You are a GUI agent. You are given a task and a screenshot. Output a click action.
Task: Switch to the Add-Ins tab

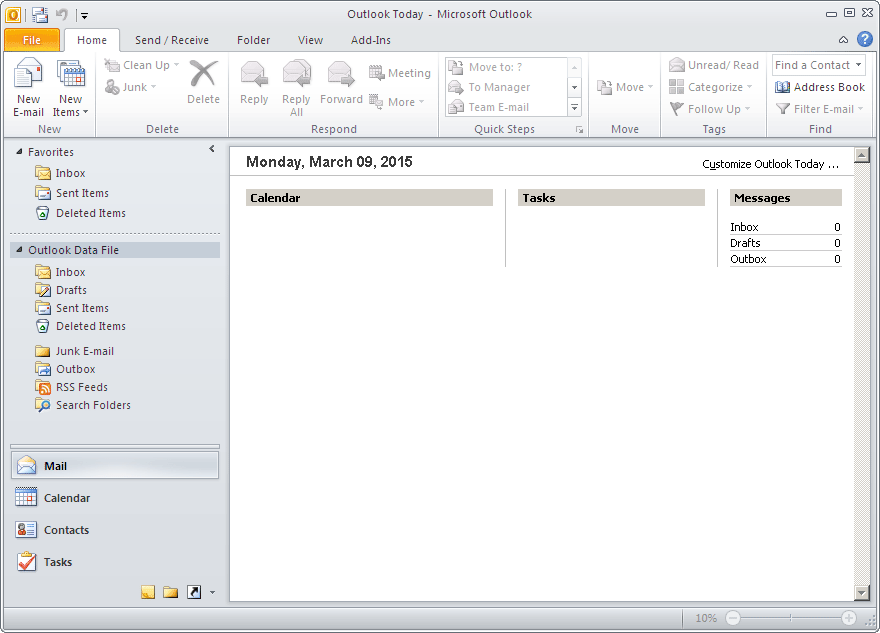tap(370, 40)
